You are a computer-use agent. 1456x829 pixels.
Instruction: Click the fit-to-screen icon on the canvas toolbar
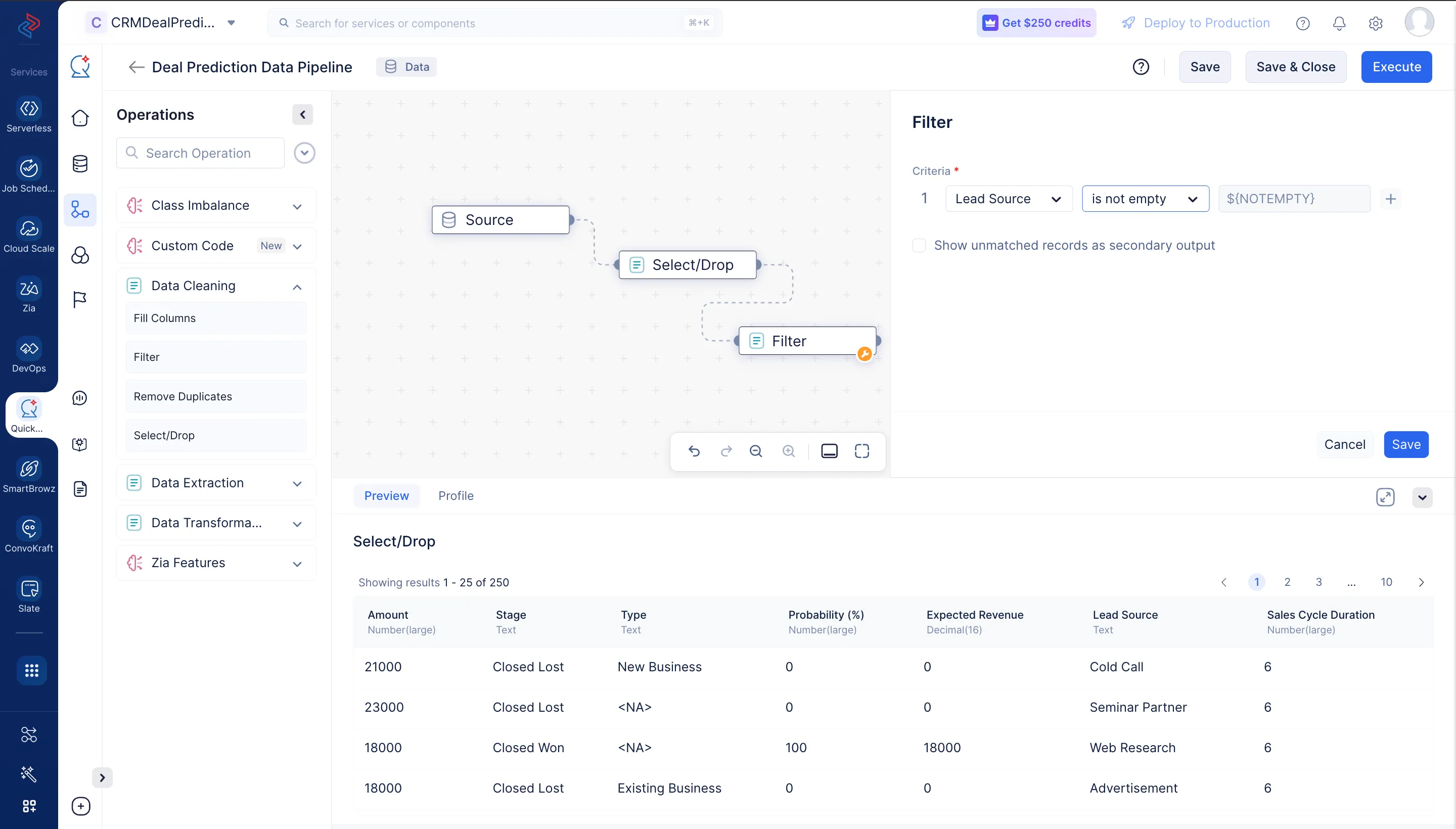click(x=861, y=450)
